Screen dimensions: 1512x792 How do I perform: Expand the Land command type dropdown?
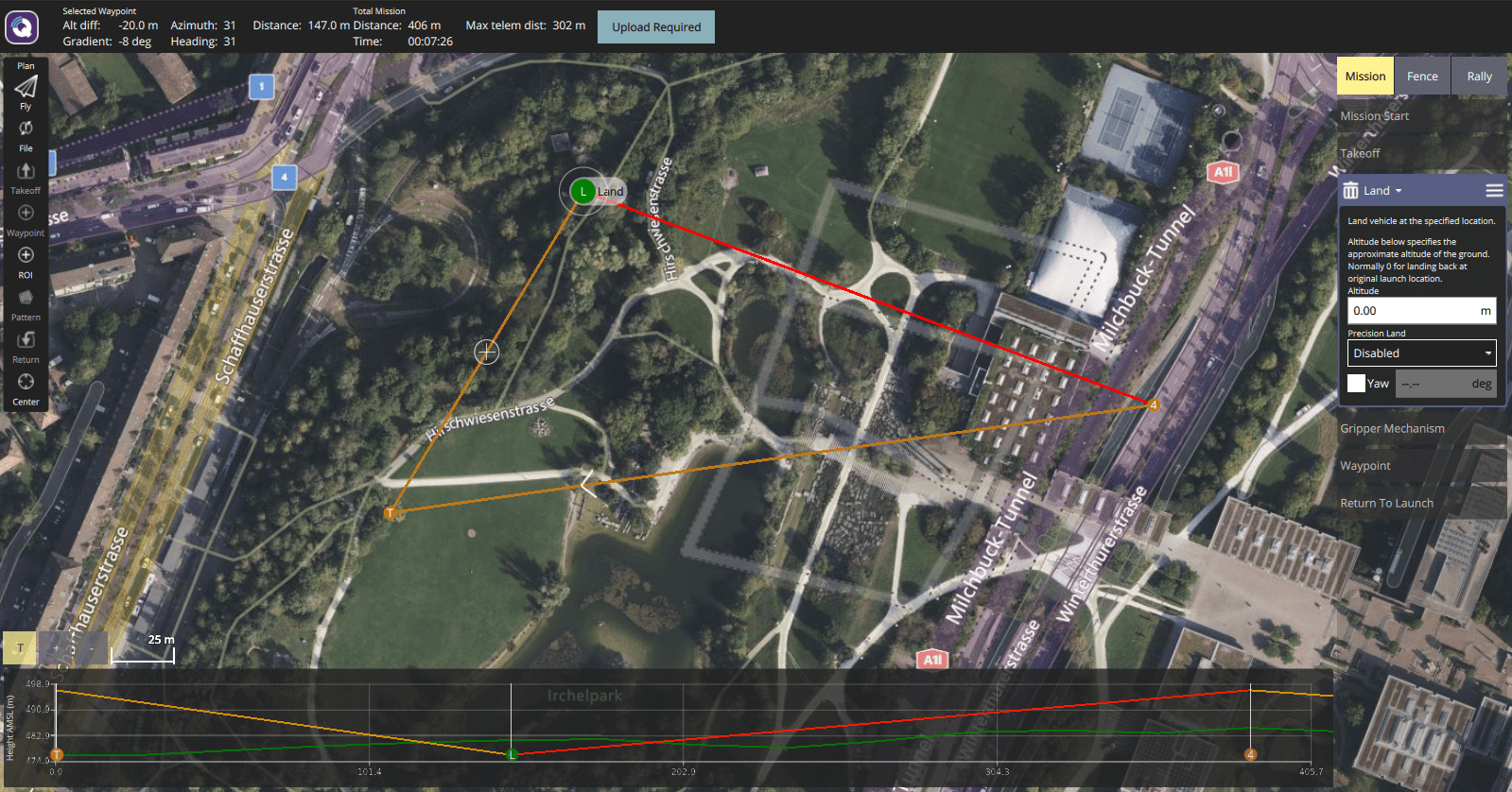(x=1383, y=191)
